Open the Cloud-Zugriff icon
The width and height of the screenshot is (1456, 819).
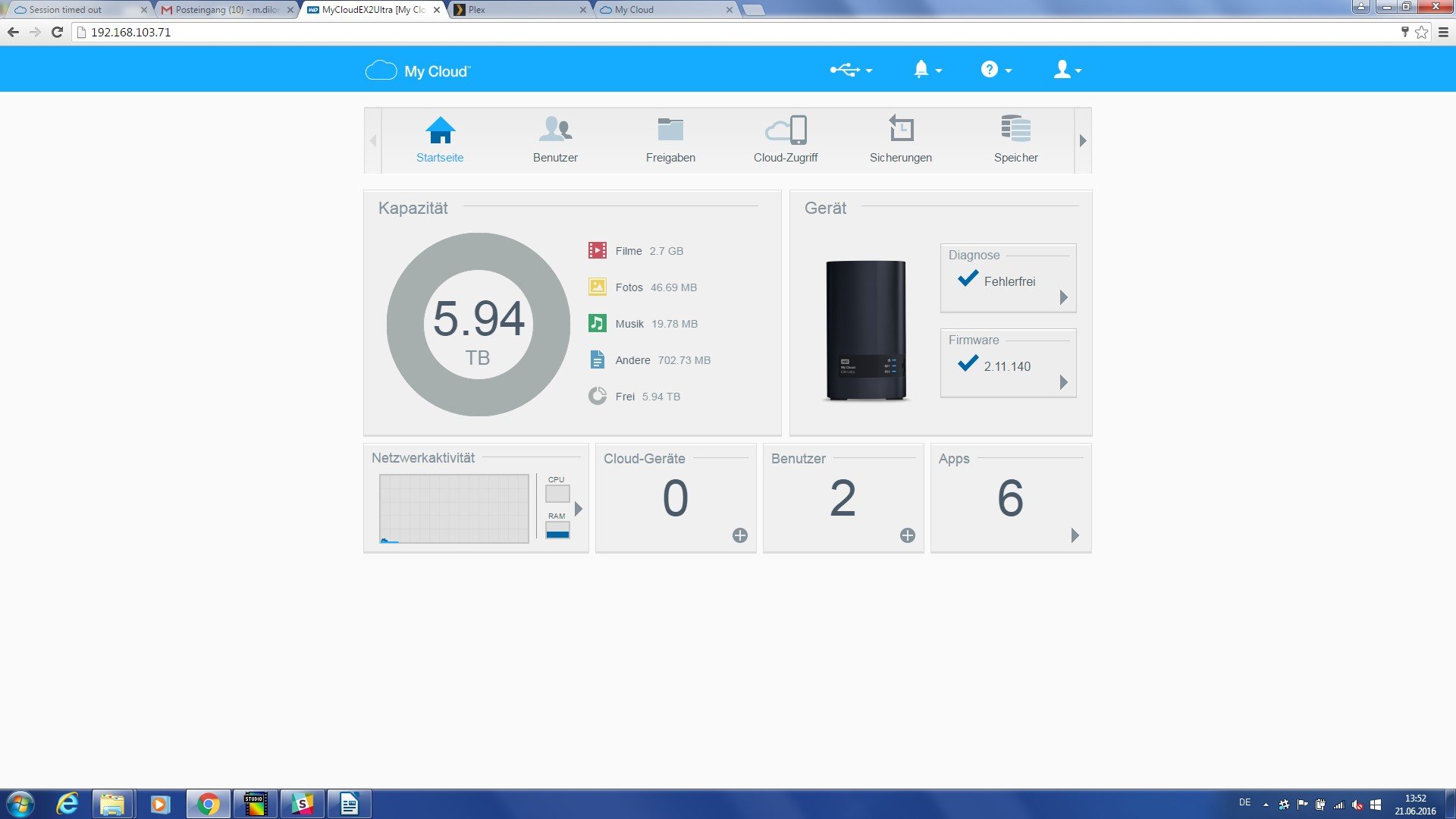point(786,130)
